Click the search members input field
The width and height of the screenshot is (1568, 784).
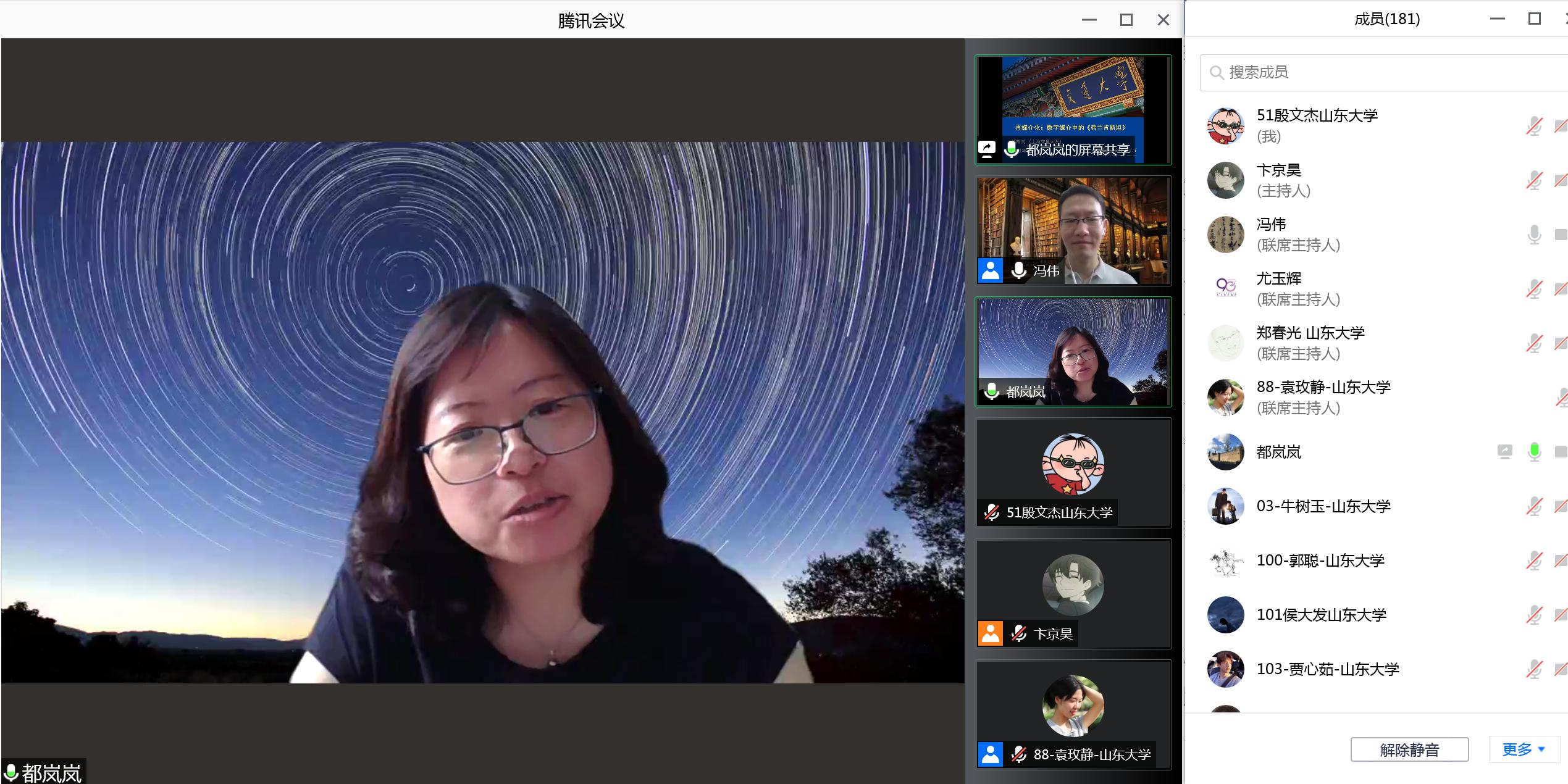[x=1383, y=73]
